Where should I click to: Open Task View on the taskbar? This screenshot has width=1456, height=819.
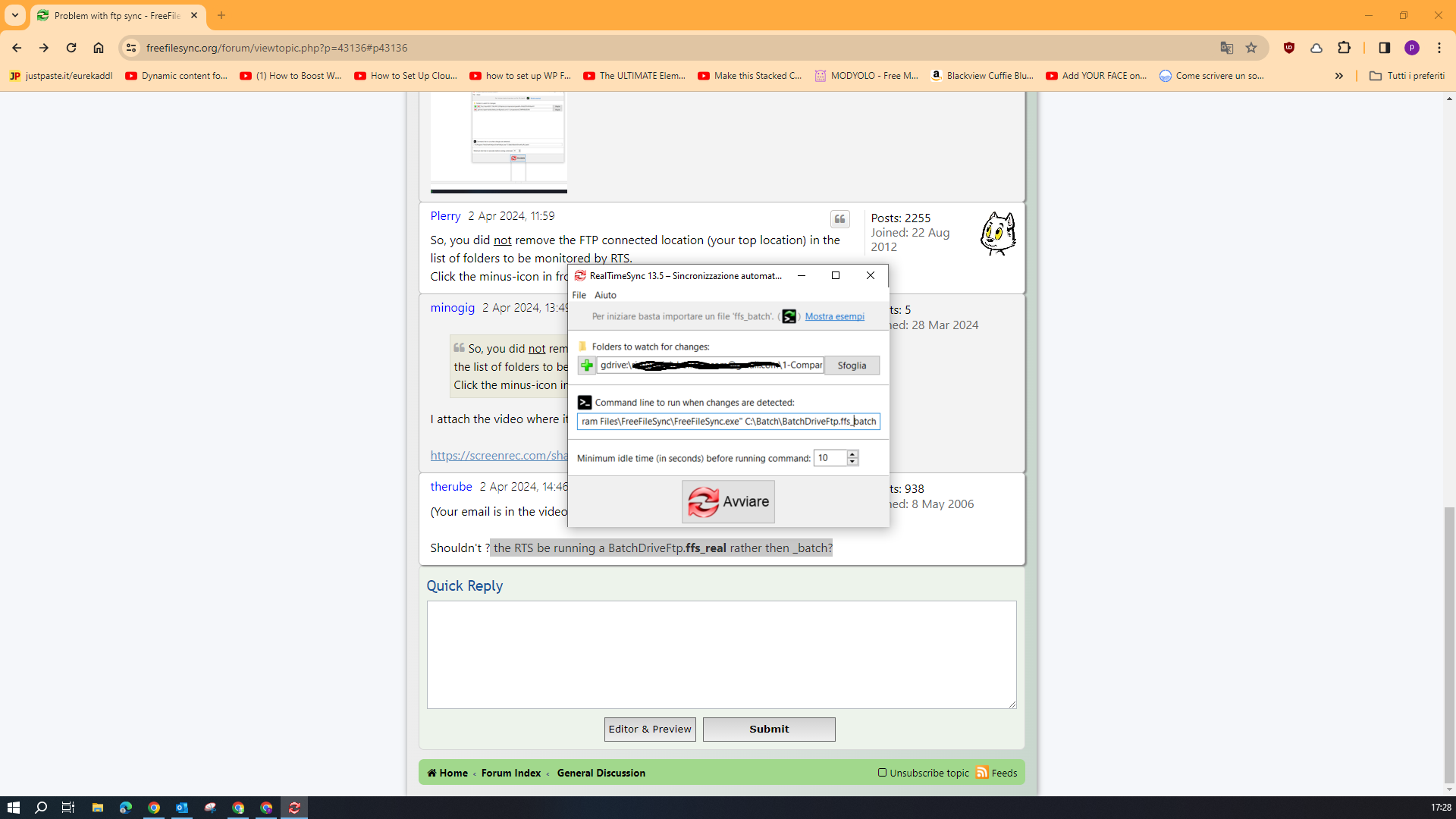[x=68, y=808]
